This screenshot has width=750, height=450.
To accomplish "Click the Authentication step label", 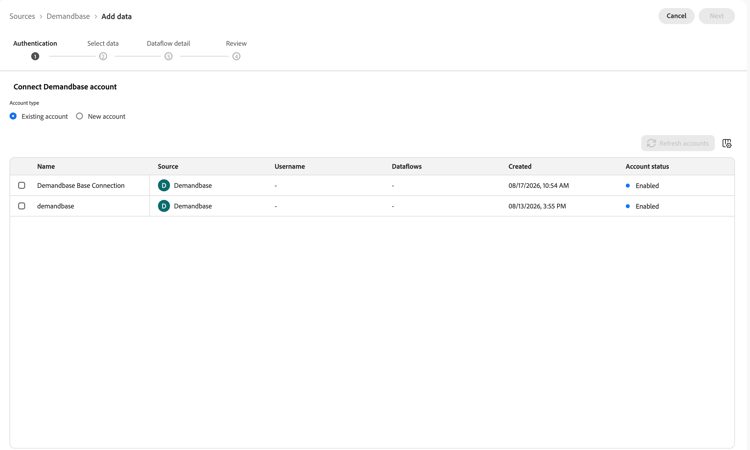I will tap(35, 44).
